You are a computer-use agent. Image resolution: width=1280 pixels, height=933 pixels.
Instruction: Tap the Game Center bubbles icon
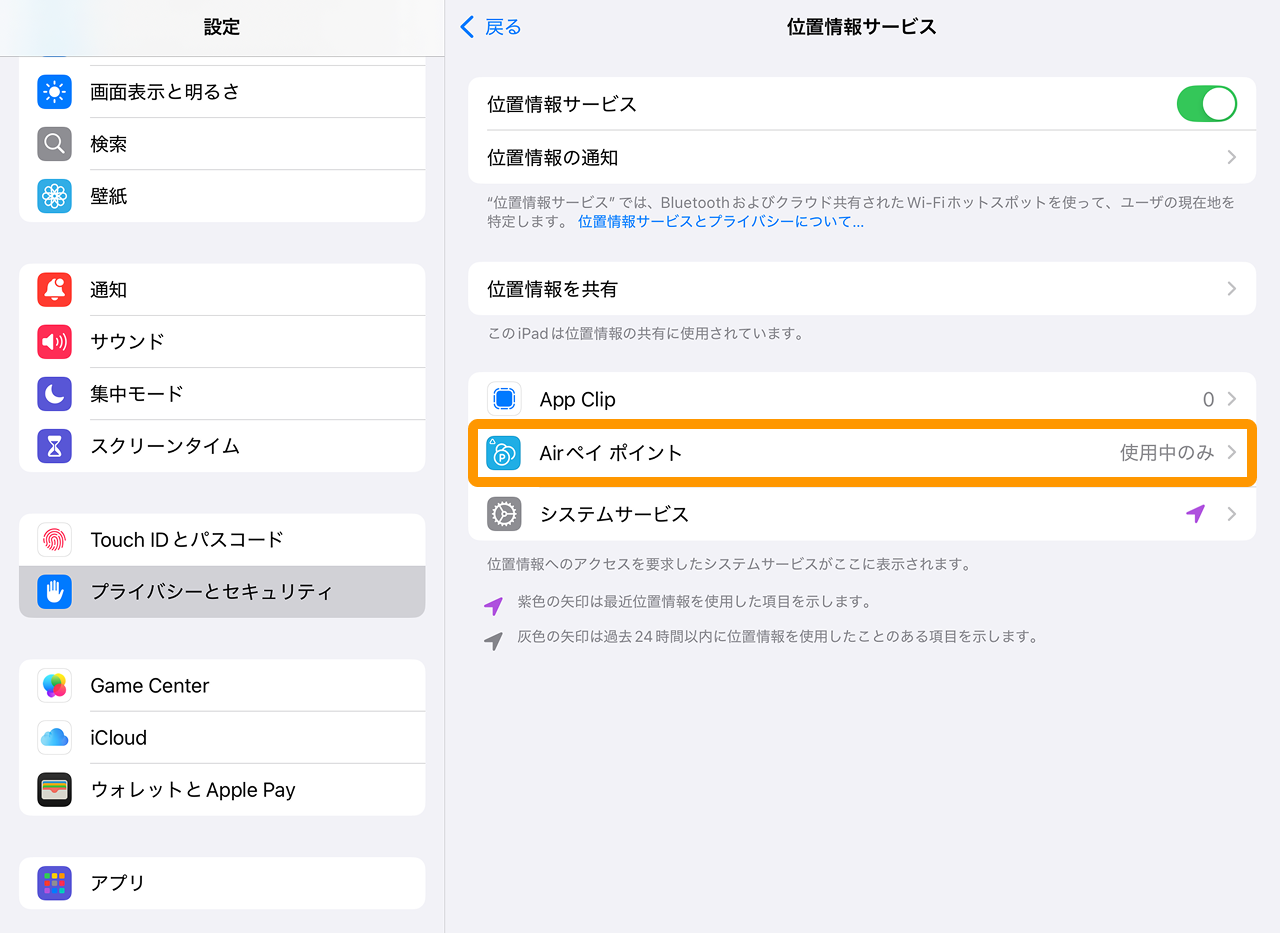coord(54,686)
